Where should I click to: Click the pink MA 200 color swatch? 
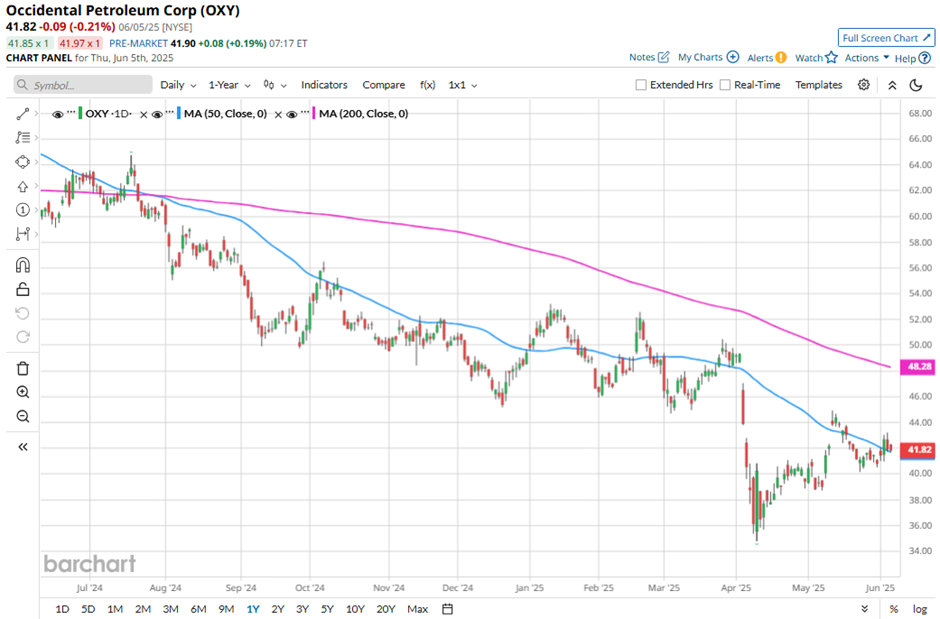(x=314, y=114)
